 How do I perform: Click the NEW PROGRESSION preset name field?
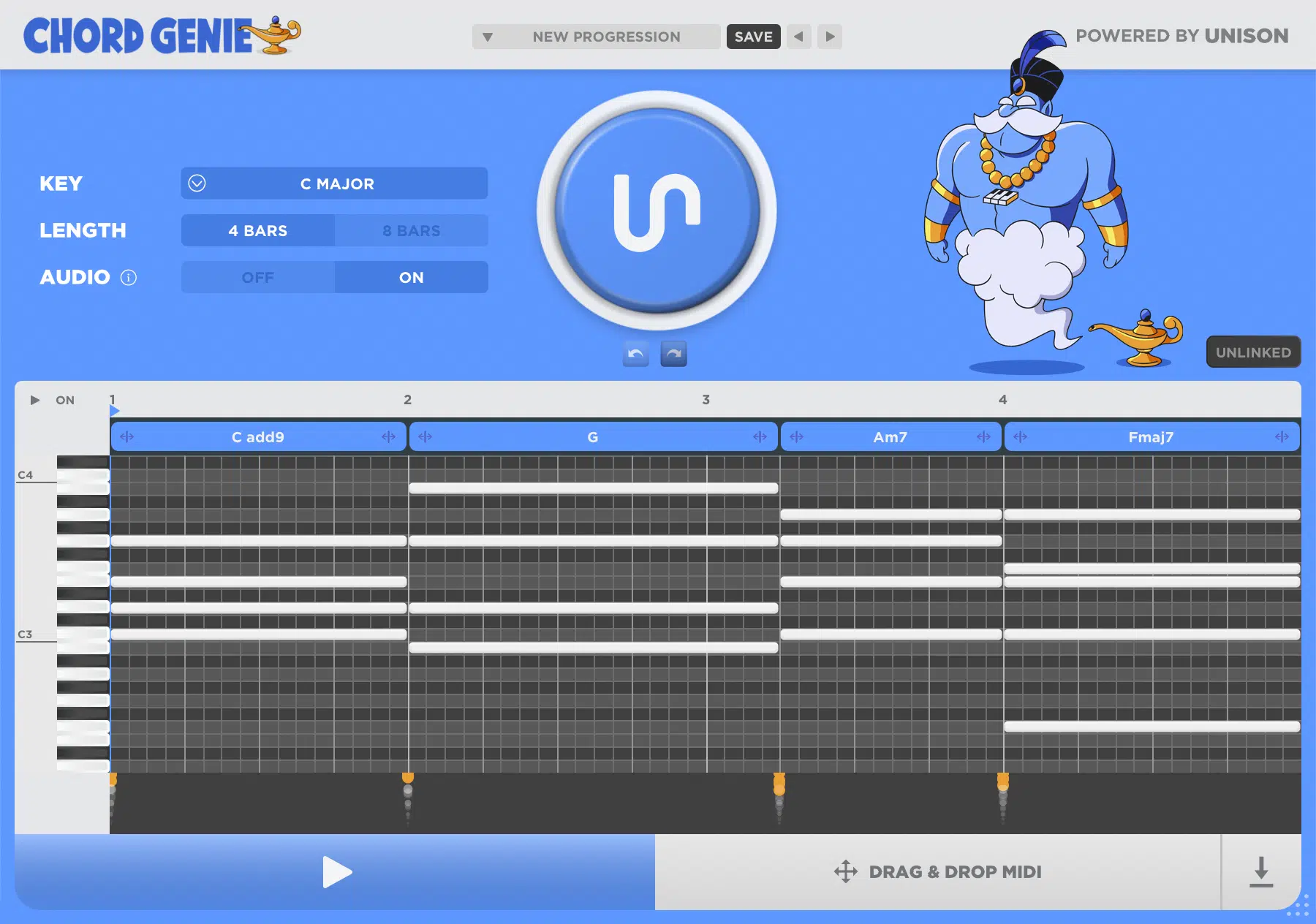[x=606, y=37]
